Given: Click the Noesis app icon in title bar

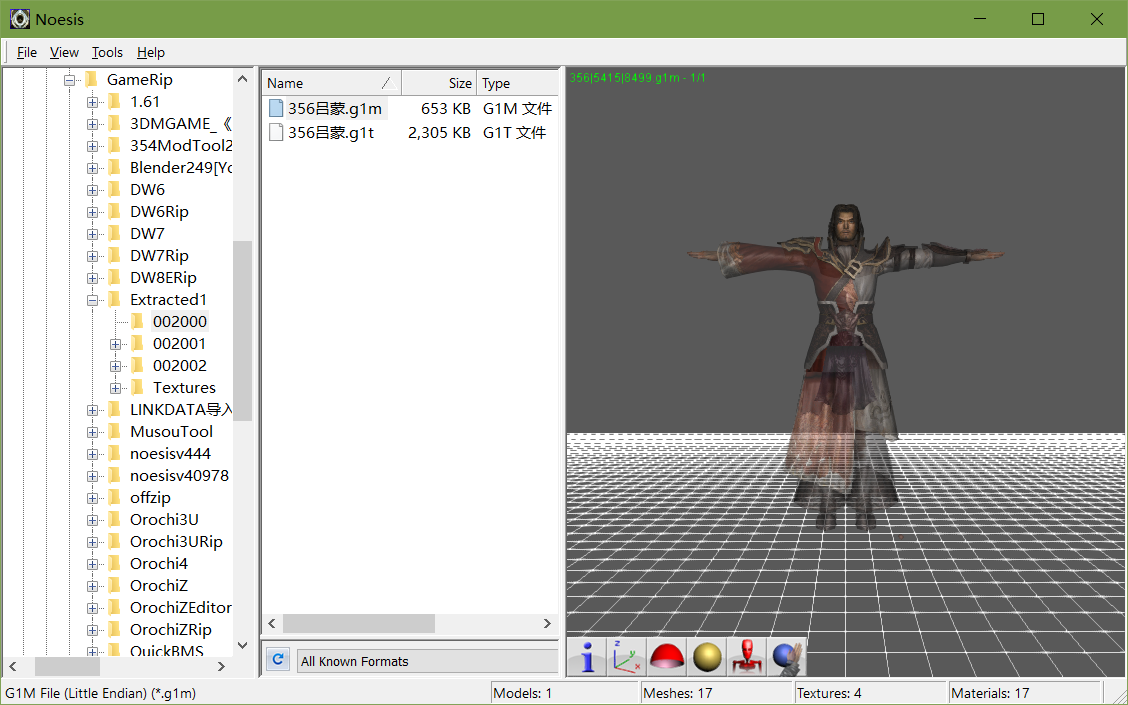Looking at the screenshot, I should [19, 19].
